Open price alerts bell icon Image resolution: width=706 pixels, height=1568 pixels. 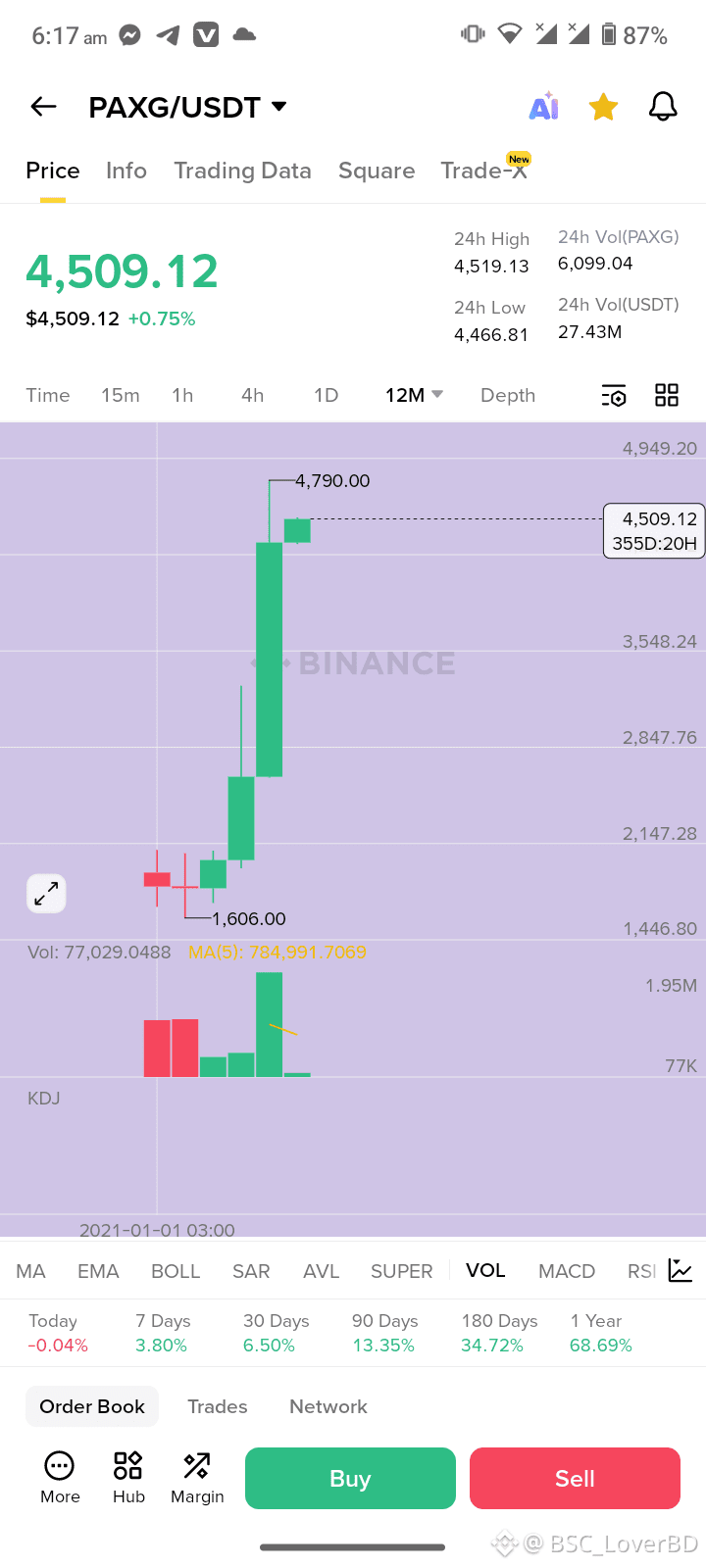click(664, 107)
